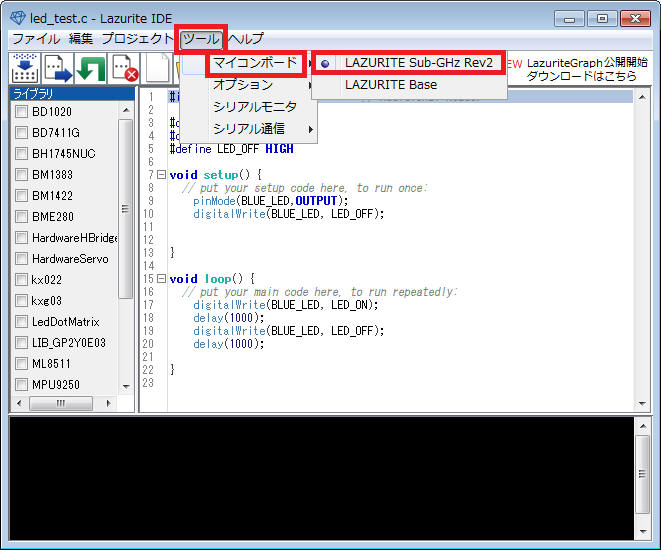661x550 pixels.
Task: Click code line 'pinMode(BLUE_LED,OUTPUT);'
Action: point(271,201)
